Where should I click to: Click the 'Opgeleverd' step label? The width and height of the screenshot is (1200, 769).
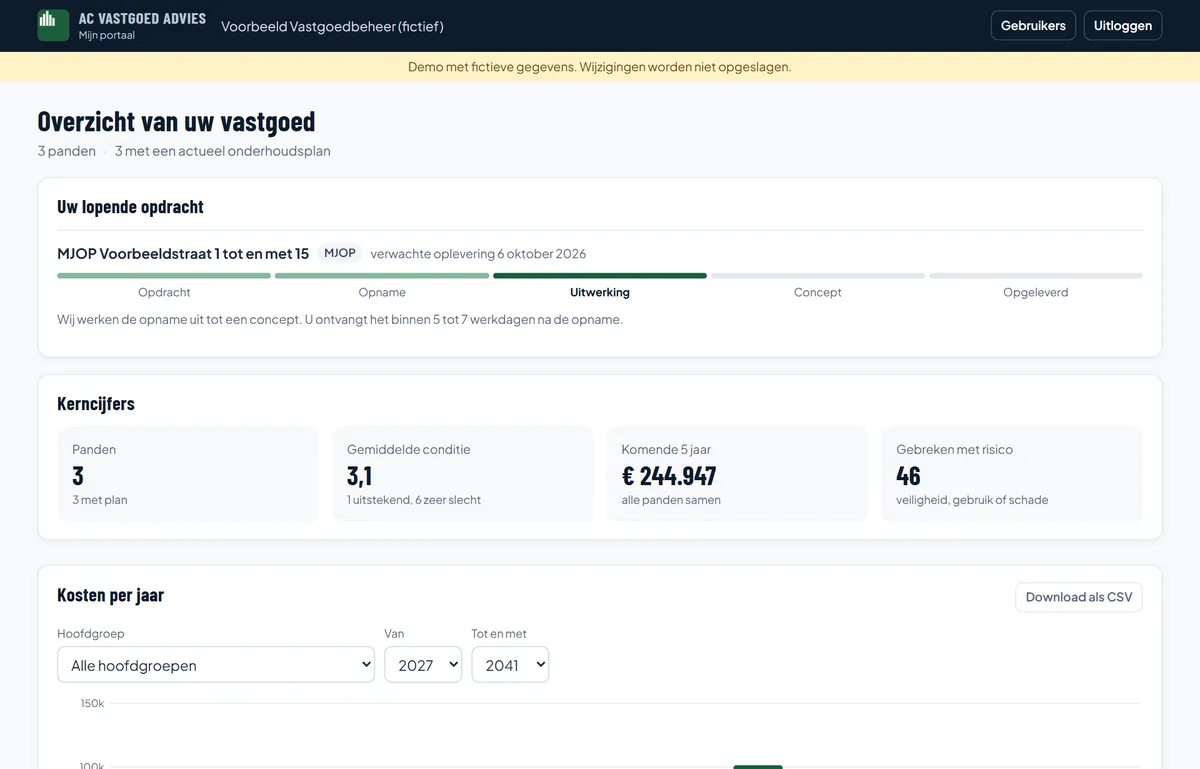point(1036,292)
